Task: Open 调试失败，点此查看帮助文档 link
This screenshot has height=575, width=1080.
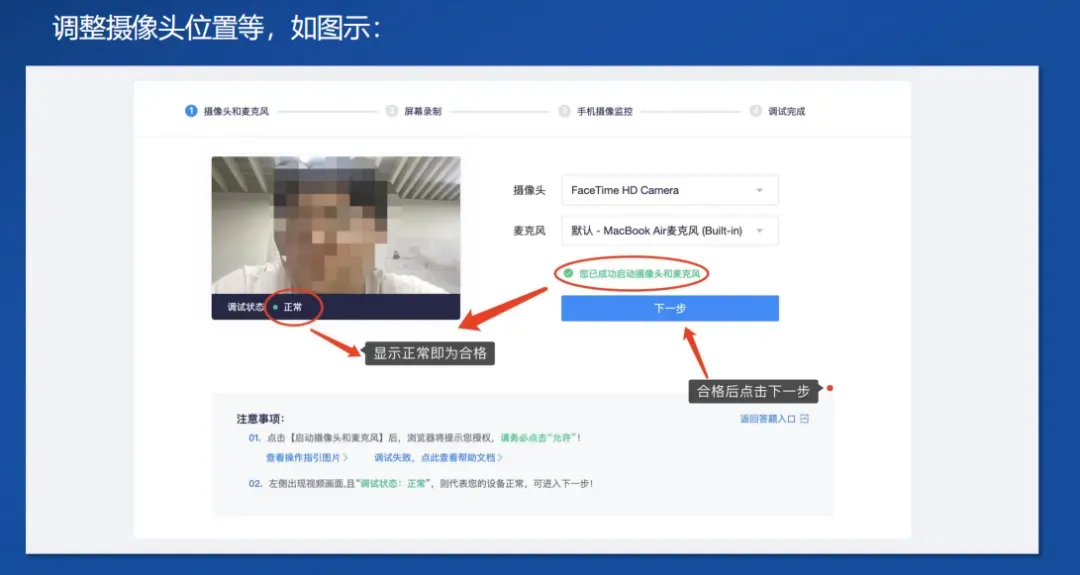Action: pos(438,457)
